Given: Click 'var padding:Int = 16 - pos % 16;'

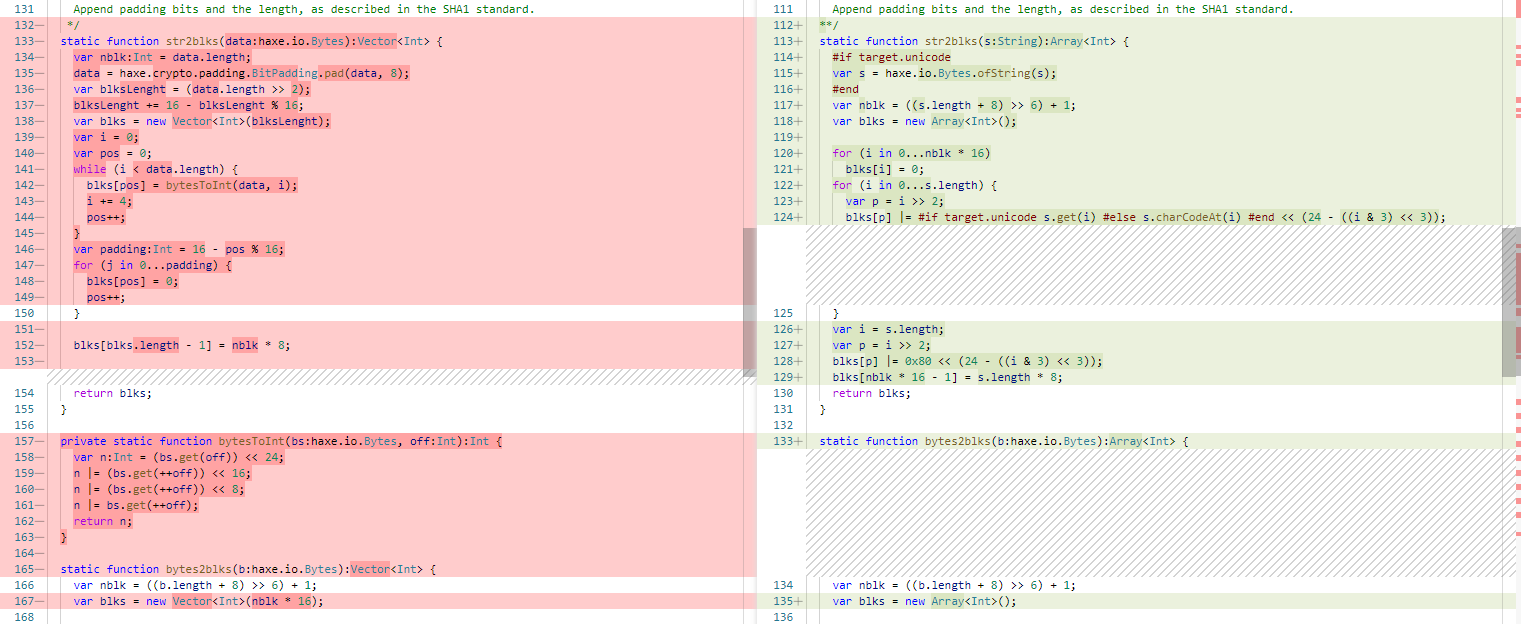Looking at the screenshot, I should (x=178, y=249).
